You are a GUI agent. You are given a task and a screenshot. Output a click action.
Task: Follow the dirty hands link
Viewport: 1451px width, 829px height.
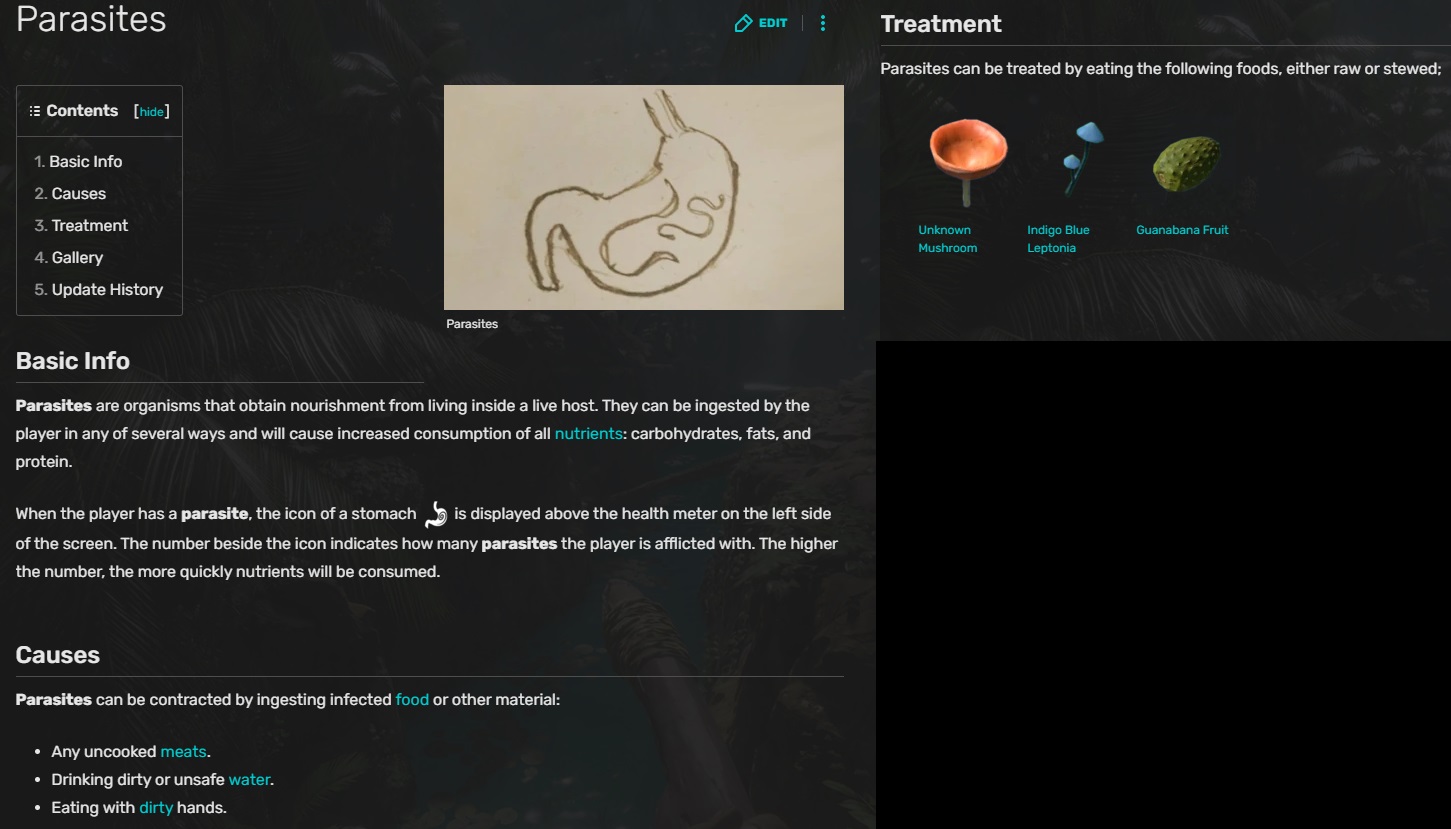coord(156,807)
